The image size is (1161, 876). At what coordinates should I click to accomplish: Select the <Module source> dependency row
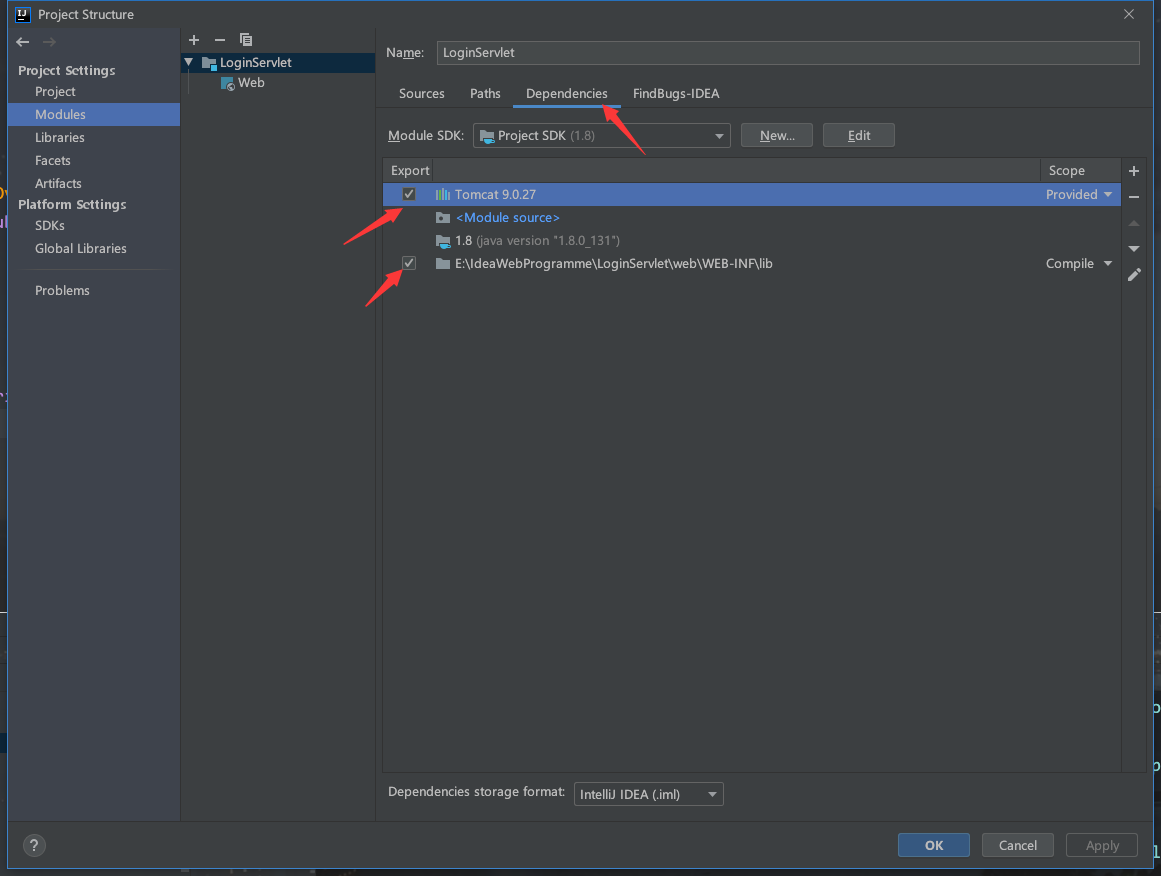[x=752, y=218]
